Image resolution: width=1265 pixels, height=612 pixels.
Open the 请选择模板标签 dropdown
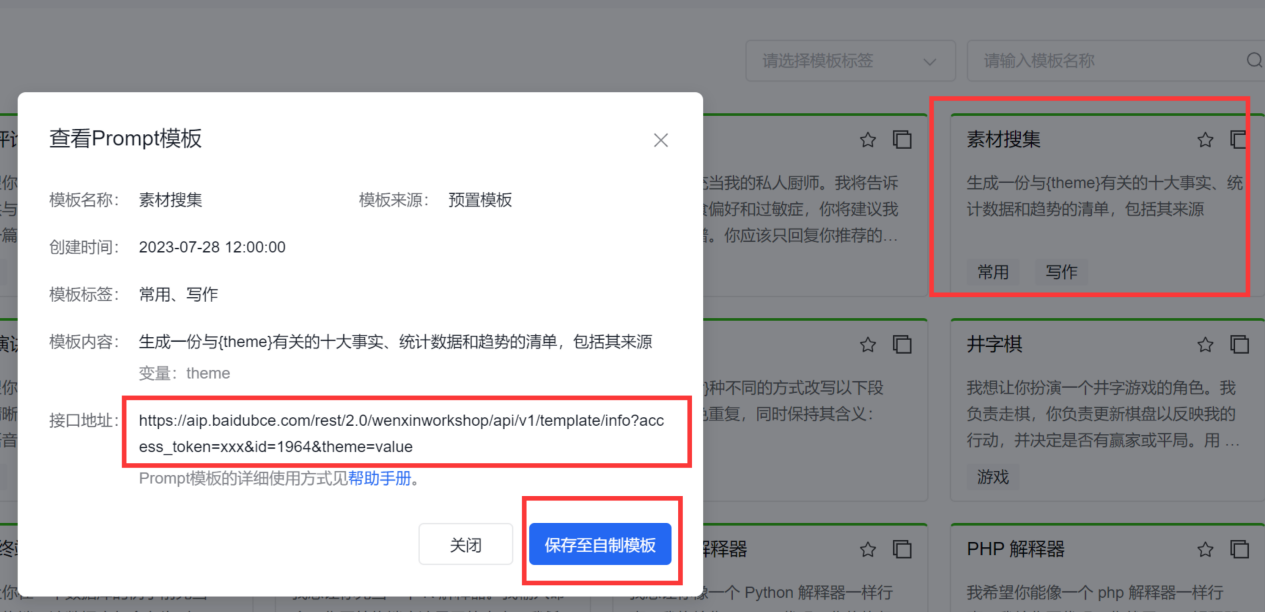click(x=850, y=61)
